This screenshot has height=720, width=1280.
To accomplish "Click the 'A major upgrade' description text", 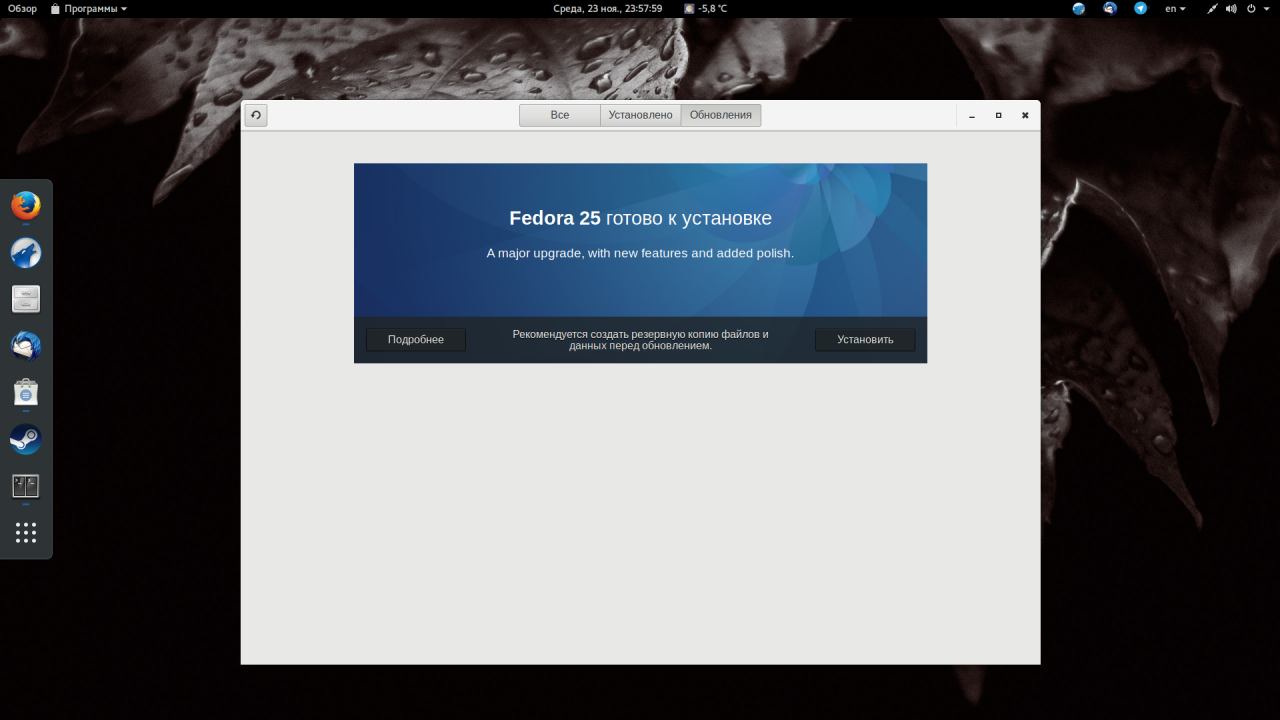I will pos(640,253).
